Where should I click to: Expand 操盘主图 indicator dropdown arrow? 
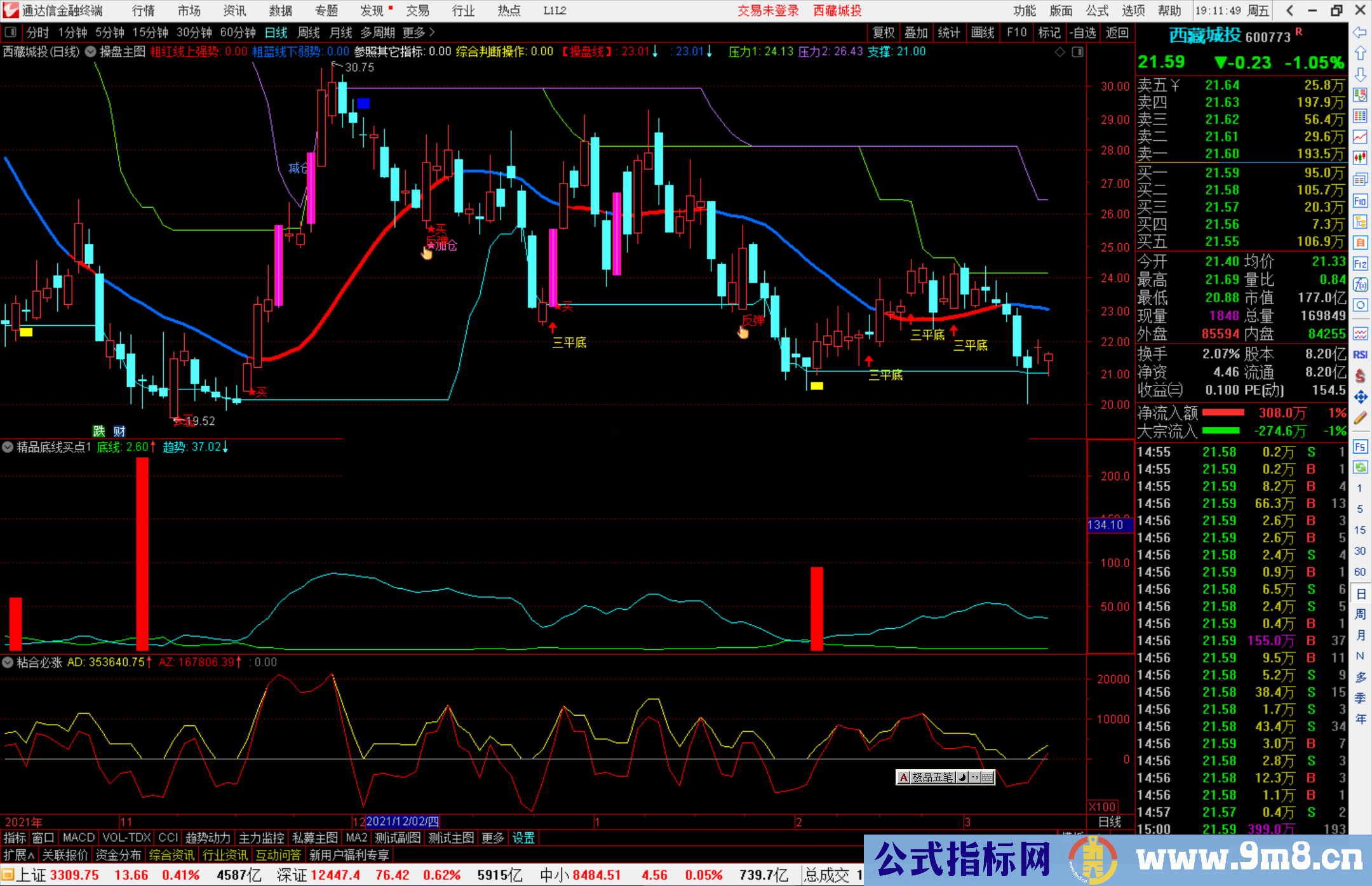(91, 52)
